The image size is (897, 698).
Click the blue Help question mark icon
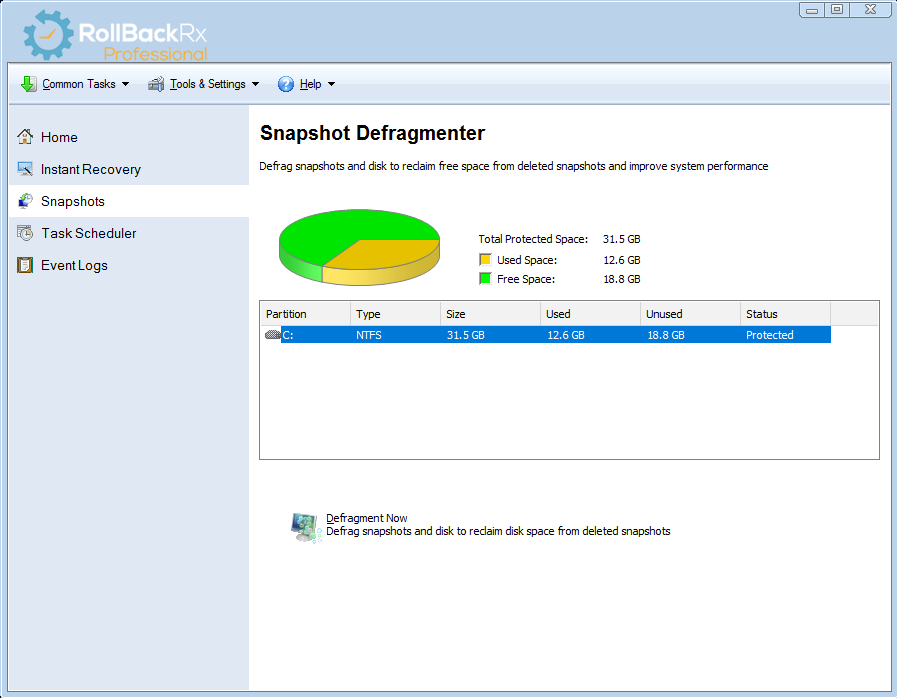(x=286, y=84)
